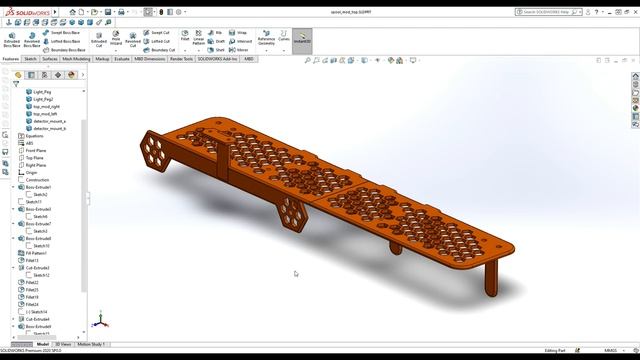Choose the Draft feature tool
The image size is (640, 360).
[216, 41]
